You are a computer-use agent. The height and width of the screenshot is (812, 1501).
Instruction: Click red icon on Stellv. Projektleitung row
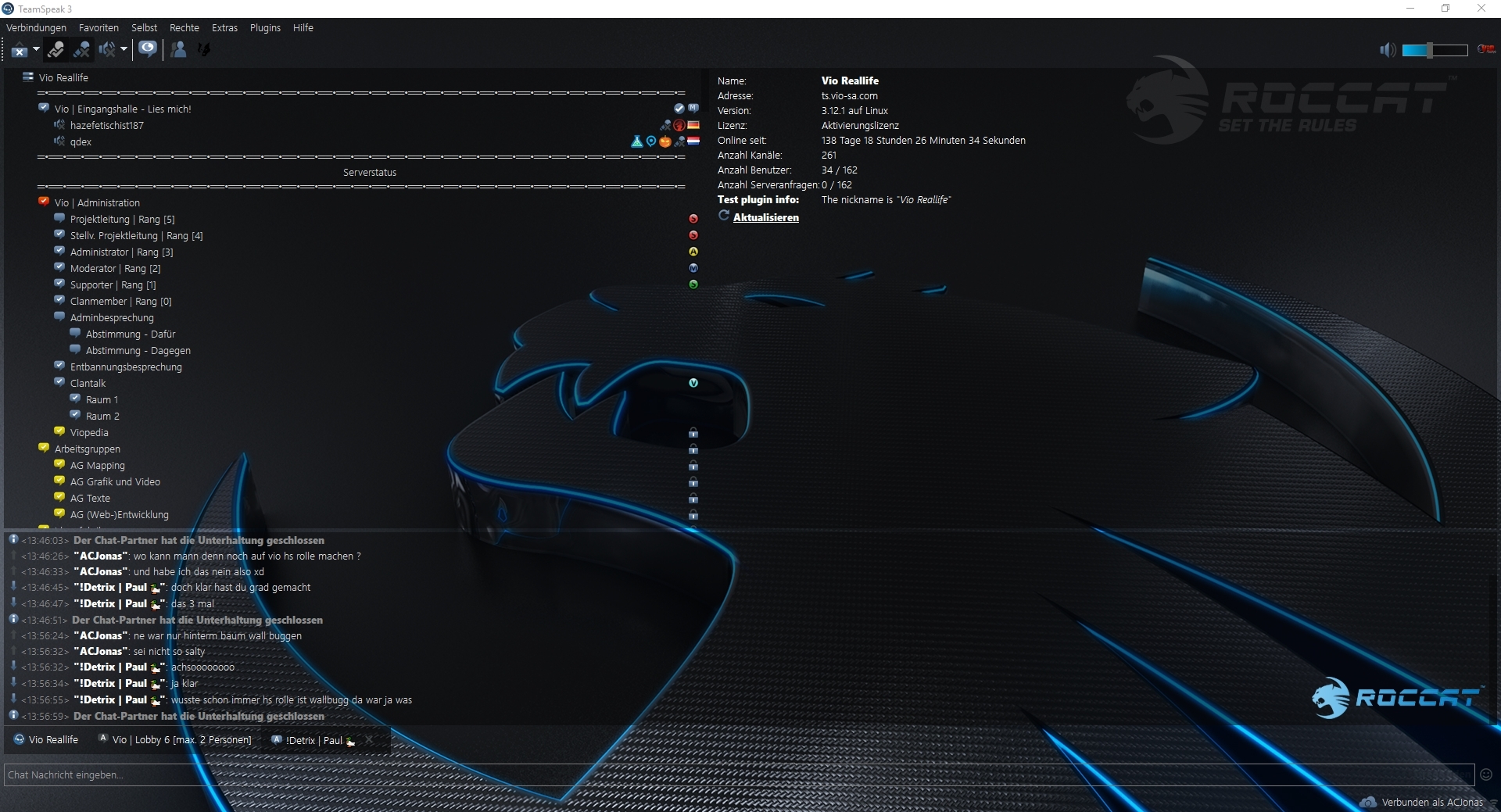(x=693, y=235)
